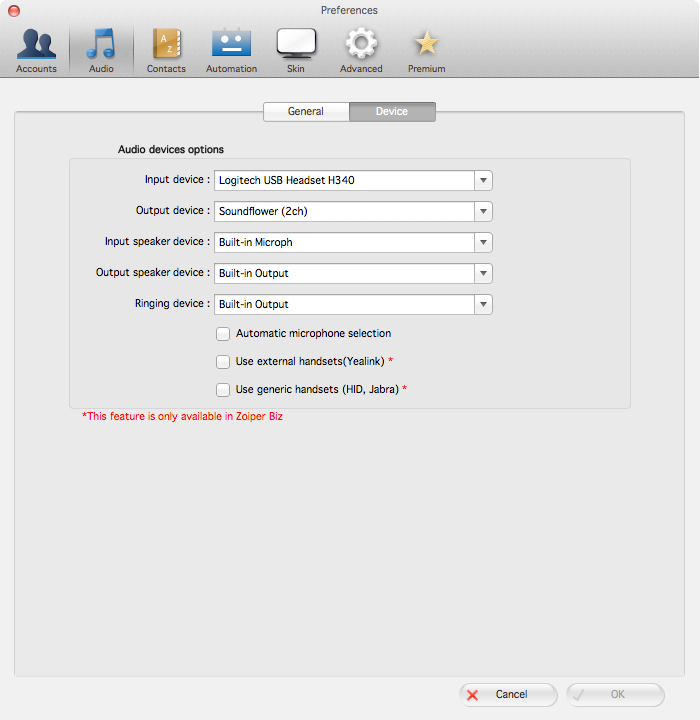This screenshot has height=720, width=700.
Task: Select the Audio preferences icon
Action: pos(101,50)
